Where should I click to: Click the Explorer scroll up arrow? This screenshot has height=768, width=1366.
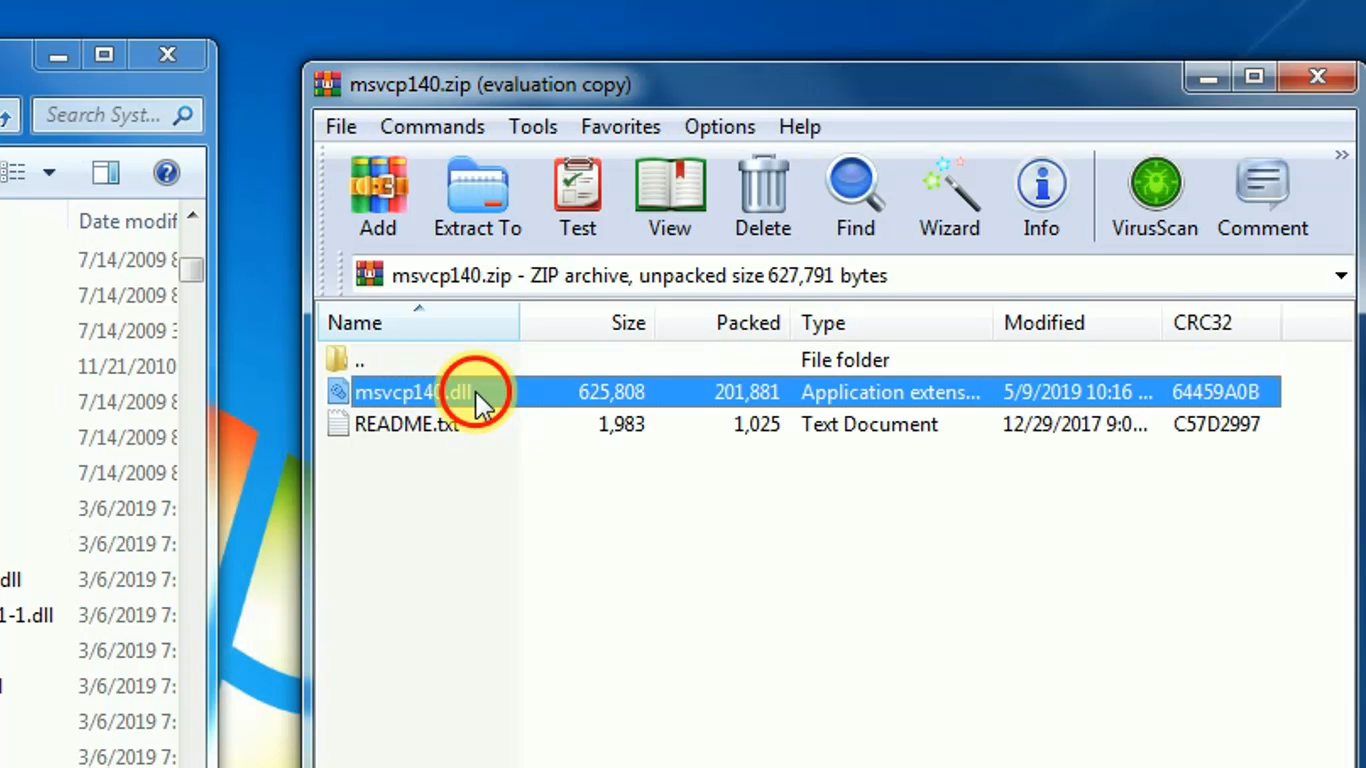point(192,216)
